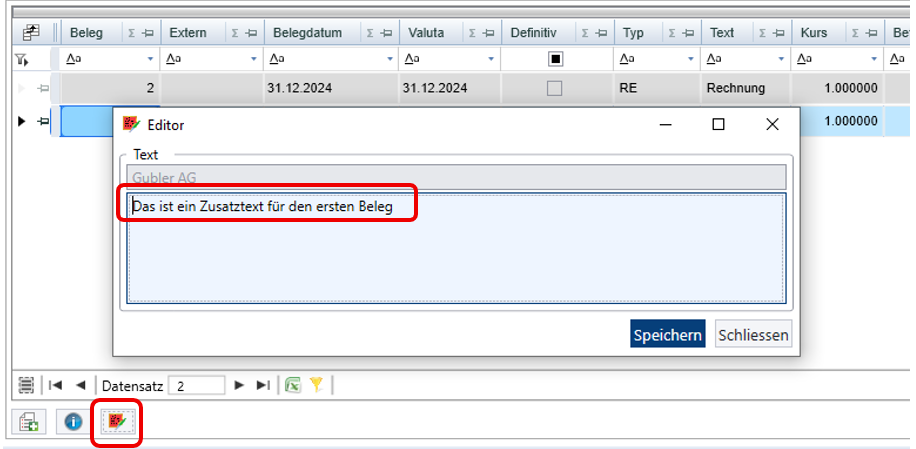916x449 pixels.
Task: Click the Text column header
Action: tap(722, 33)
